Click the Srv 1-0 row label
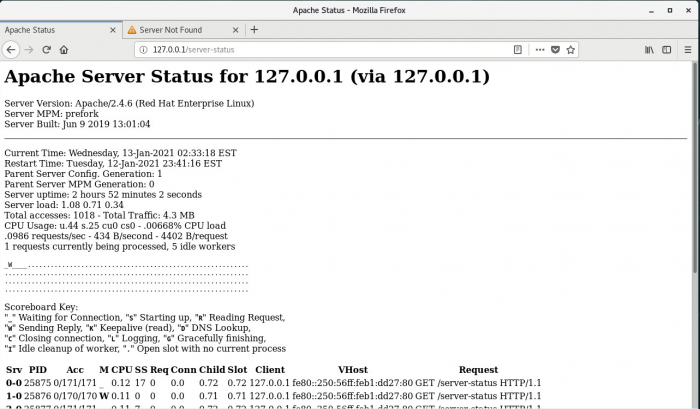This screenshot has height=409, width=700. (x=14, y=396)
